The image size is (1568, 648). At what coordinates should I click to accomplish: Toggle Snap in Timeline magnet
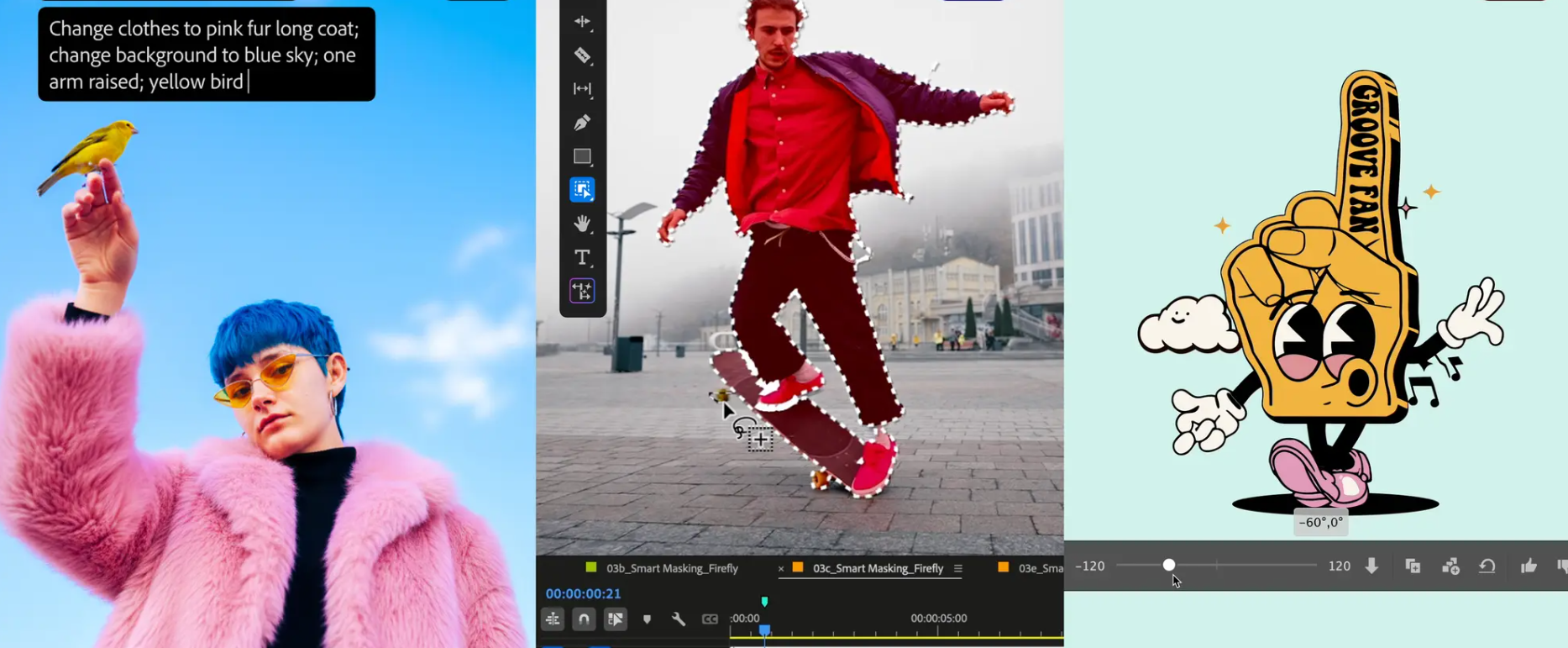click(584, 619)
